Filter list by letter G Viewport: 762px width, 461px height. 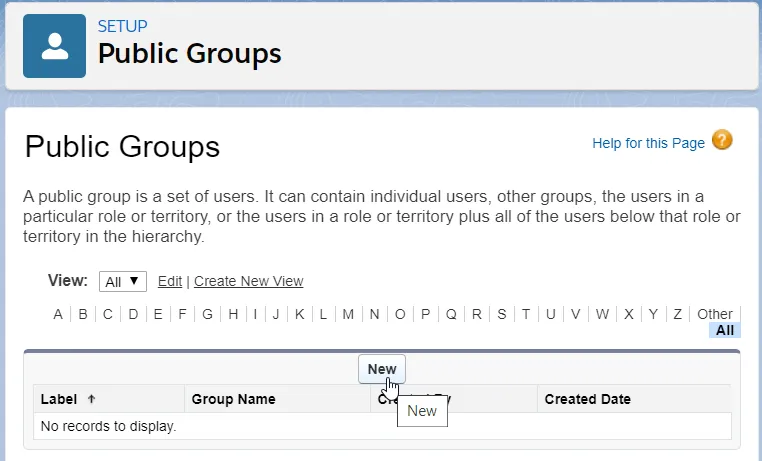click(x=208, y=314)
